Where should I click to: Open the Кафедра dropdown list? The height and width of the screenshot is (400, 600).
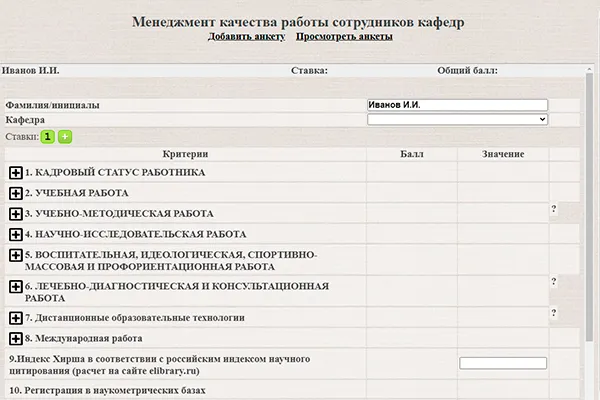[458, 120]
